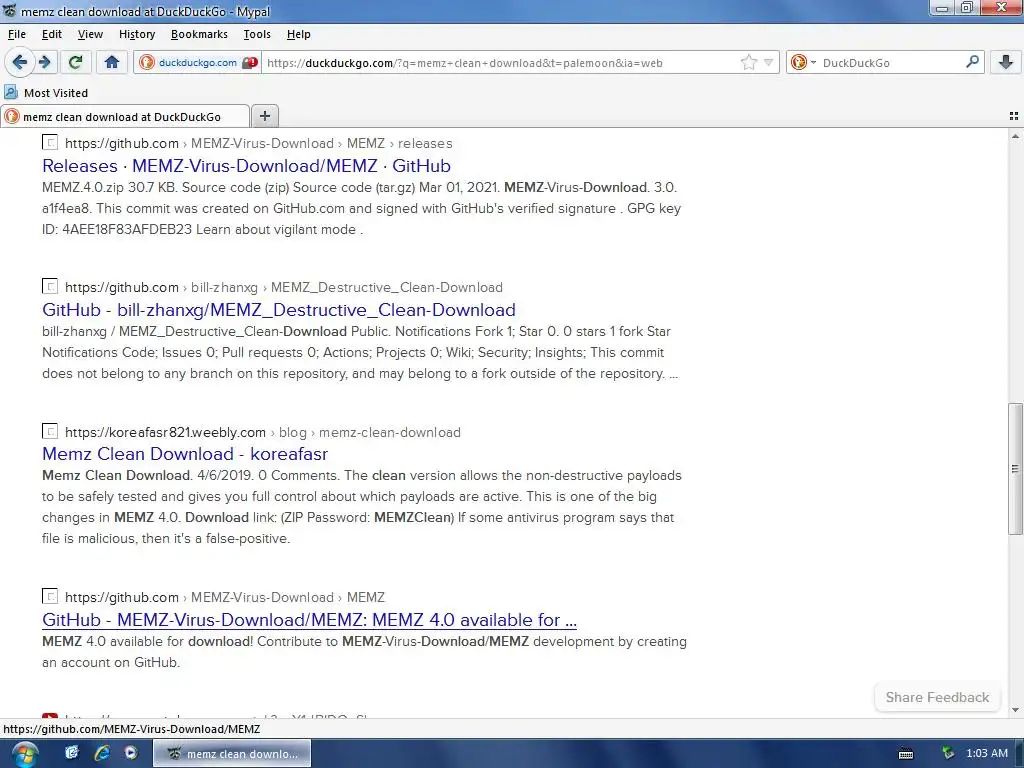The width and height of the screenshot is (1024, 768).
Task: Click the page scrollbar down arrow
Action: [1016, 710]
